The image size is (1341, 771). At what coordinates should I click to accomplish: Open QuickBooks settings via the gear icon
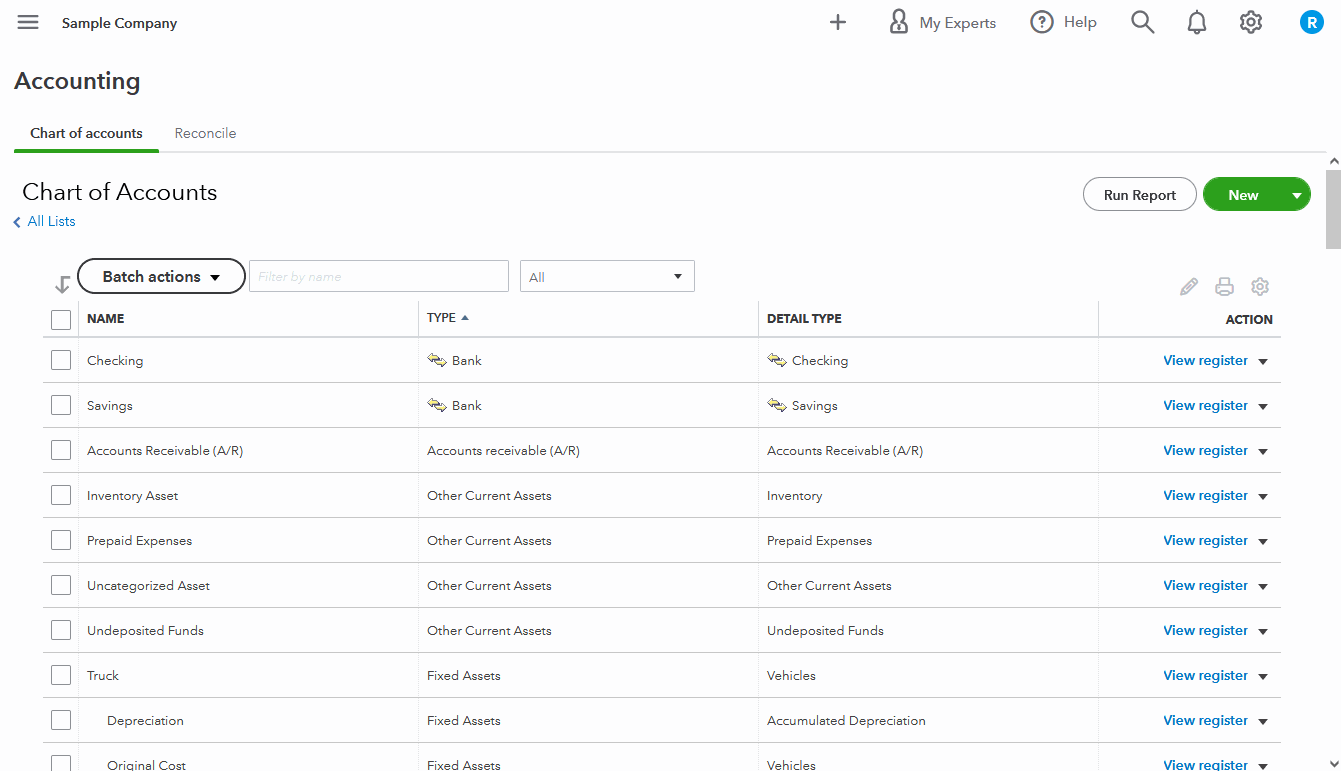[1250, 21]
